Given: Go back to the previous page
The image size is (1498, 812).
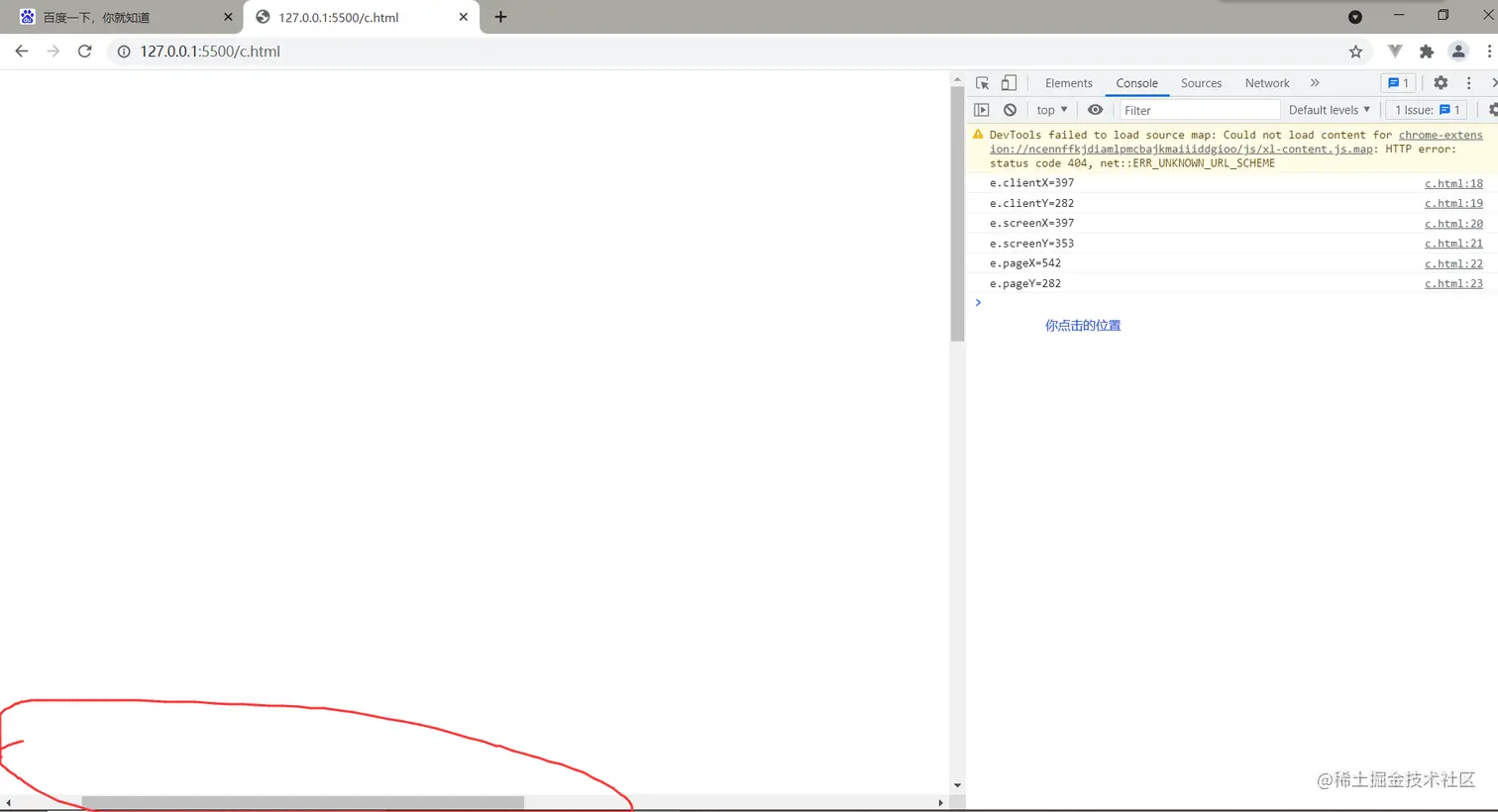Looking at the screenshot, I should point(22,51).
